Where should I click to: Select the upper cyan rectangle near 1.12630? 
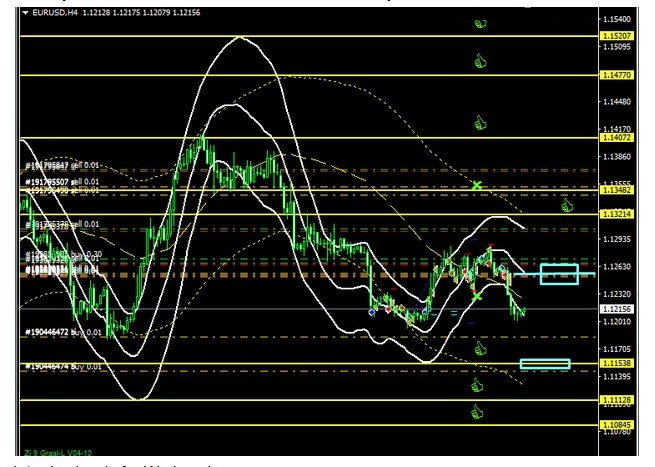(x=559, y=274)
